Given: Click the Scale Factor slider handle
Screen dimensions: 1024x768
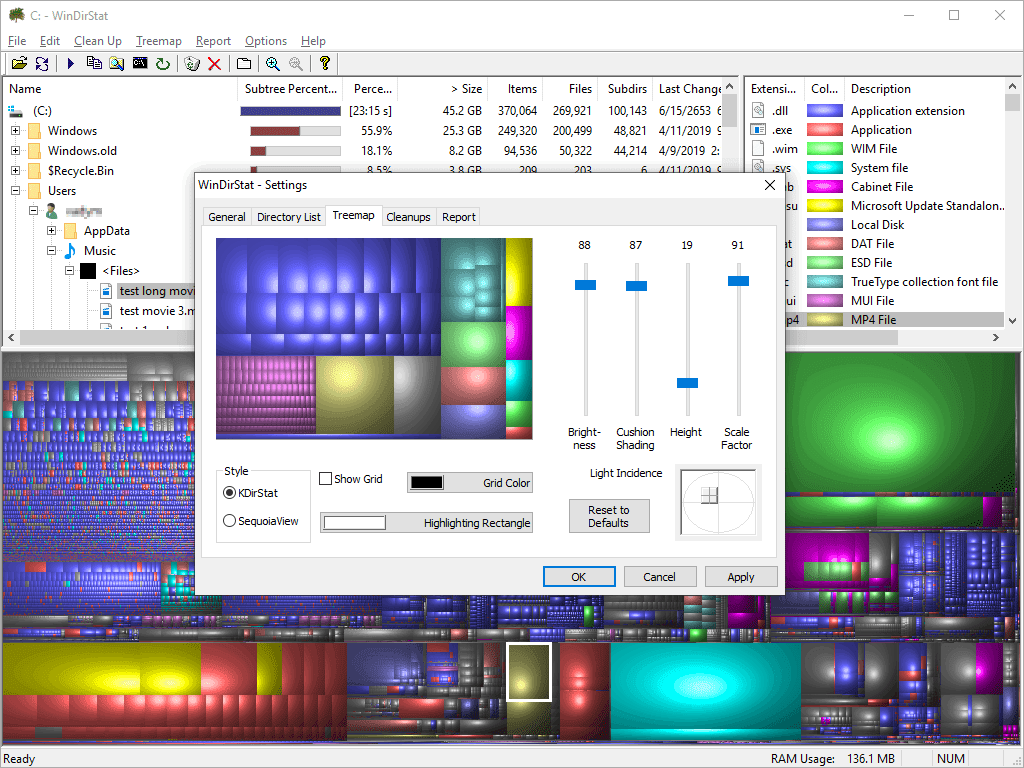Looking at the screenshot, I should 738,281.
